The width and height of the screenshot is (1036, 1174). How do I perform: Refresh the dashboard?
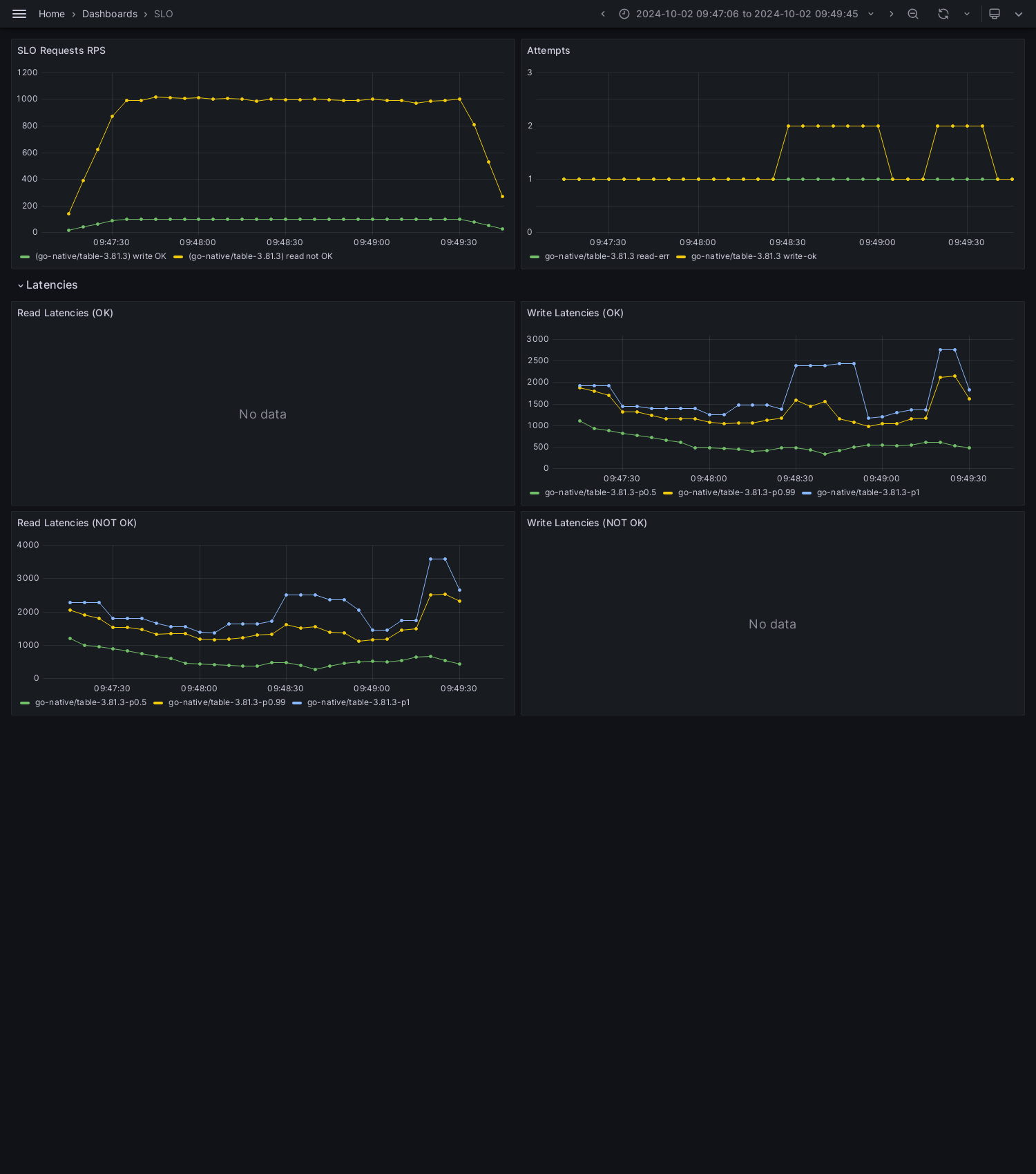[x=943, y=14]
